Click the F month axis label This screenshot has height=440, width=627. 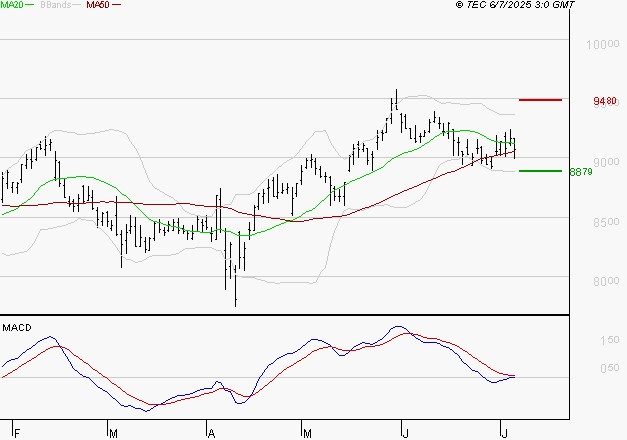click(x=17, y=433)
